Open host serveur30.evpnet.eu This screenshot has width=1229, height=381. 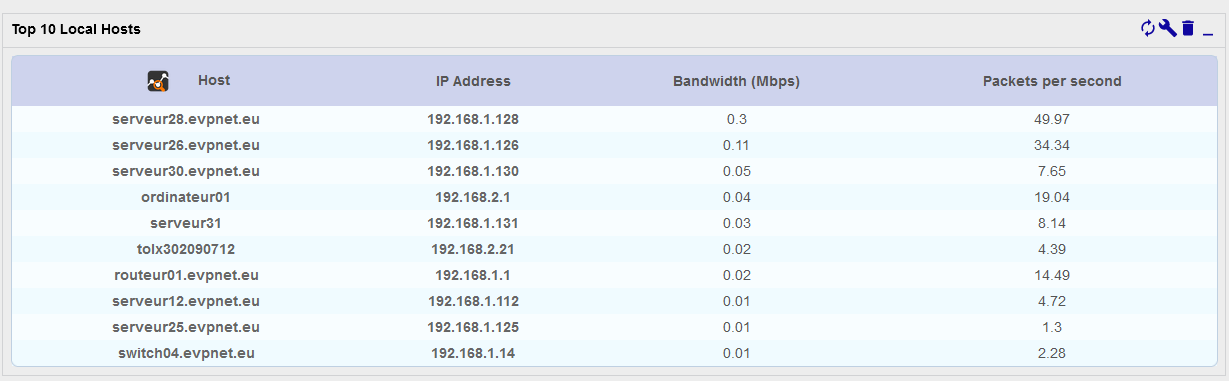[x=186, y=171]
